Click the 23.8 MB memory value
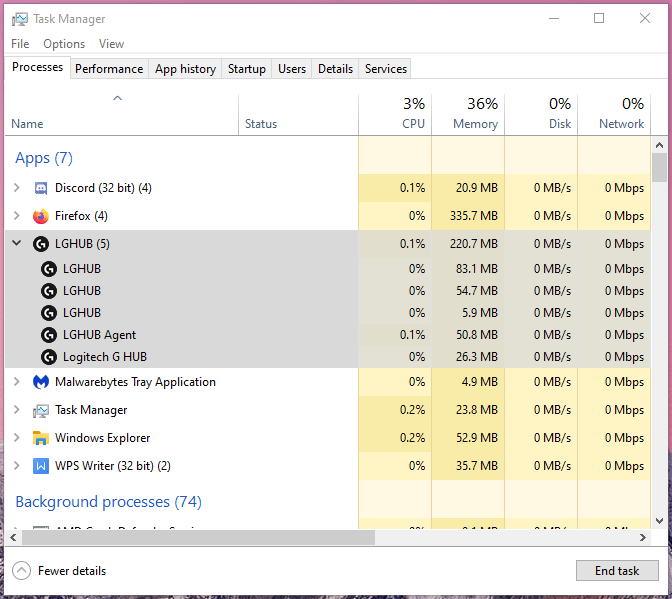Screen dimensions: 672x599 pos(477,410)
